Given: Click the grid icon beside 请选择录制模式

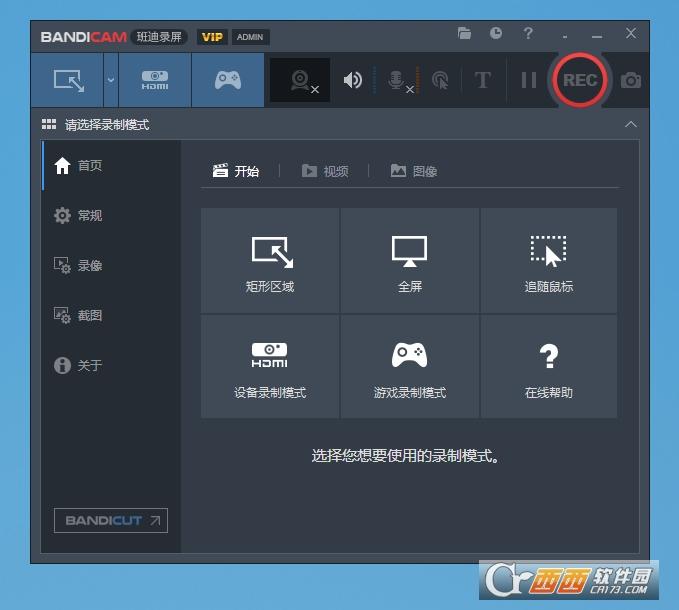Looking at the screenshot, I should click(x=49, y=124).
